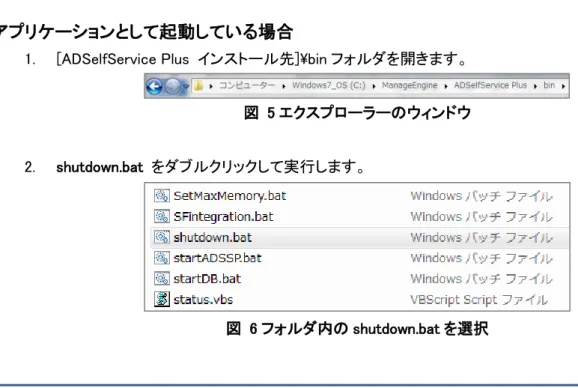Select startDB.bat file name

(207, 279)
